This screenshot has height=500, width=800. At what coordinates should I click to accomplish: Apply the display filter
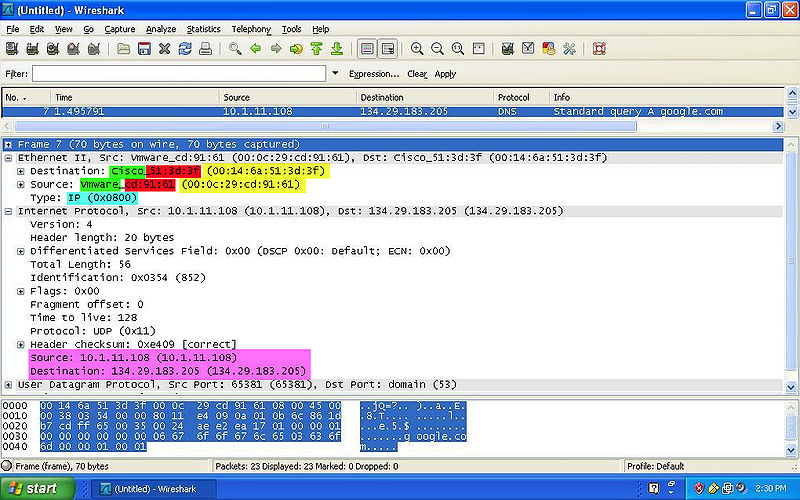pos(445,74)
